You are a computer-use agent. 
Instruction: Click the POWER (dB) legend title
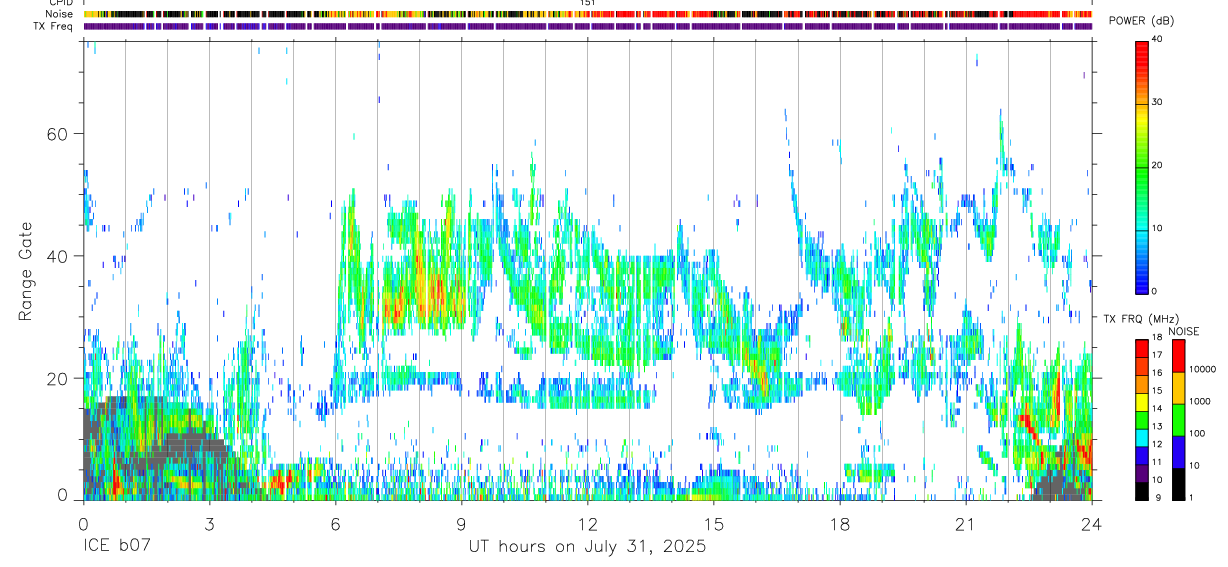pyautogui.click(x=1141, y=22)
